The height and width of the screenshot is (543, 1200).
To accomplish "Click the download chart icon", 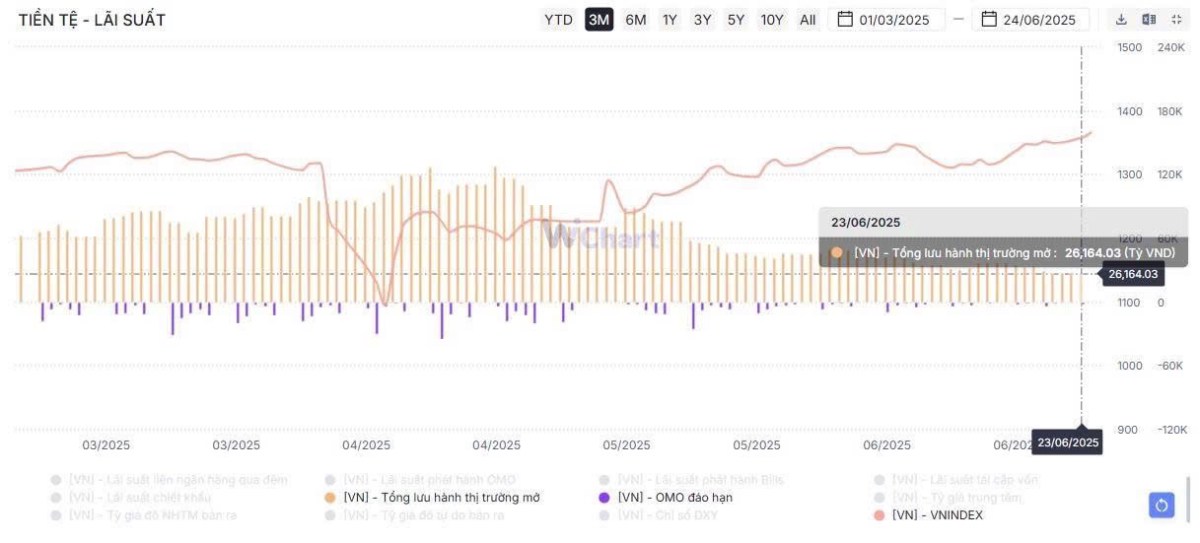I will click(x=1121, y=20).
